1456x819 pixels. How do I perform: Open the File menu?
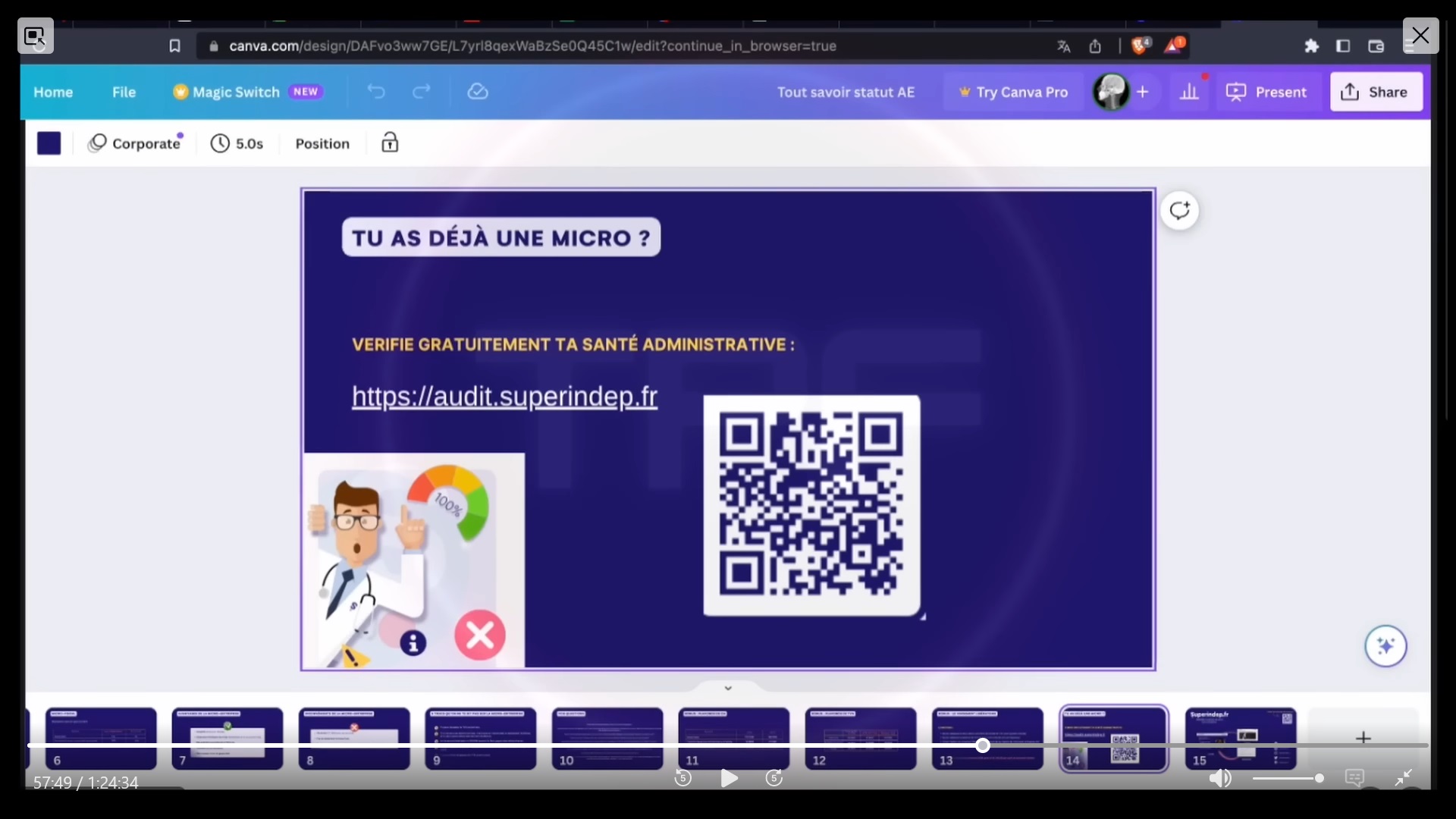click(x=124, y=92)
